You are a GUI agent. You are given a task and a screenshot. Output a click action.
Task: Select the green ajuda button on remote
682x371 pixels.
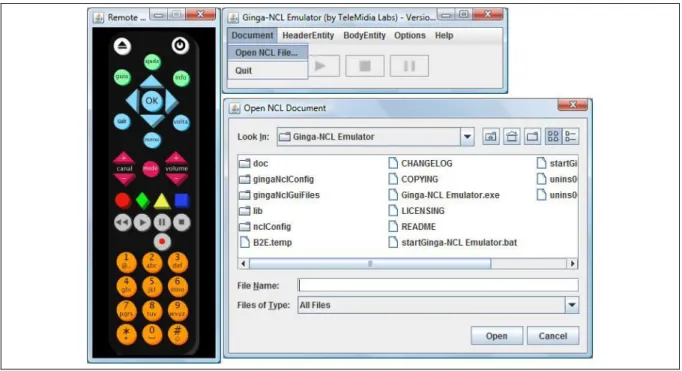click(x=152, y=62)
